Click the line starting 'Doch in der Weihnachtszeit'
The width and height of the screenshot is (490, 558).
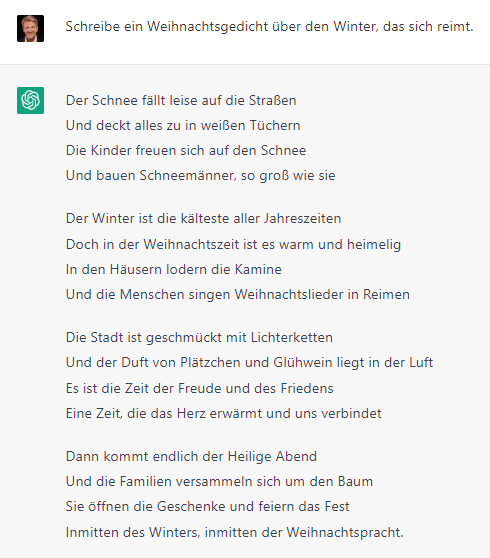(233, 244)
